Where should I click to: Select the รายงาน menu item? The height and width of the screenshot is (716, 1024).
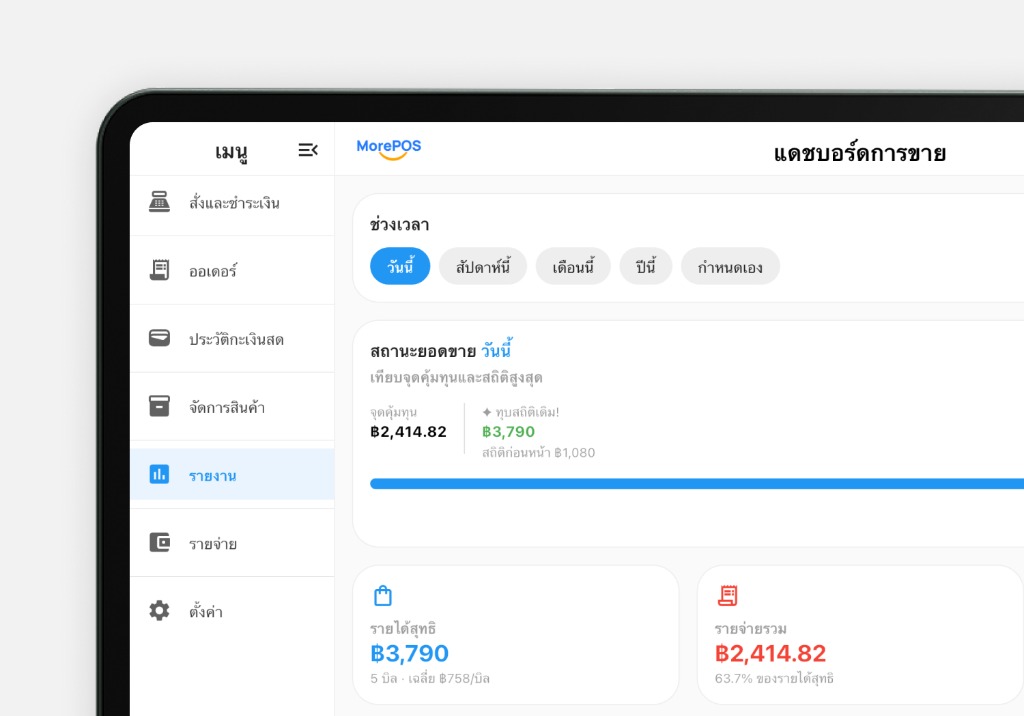coord(232,474)
